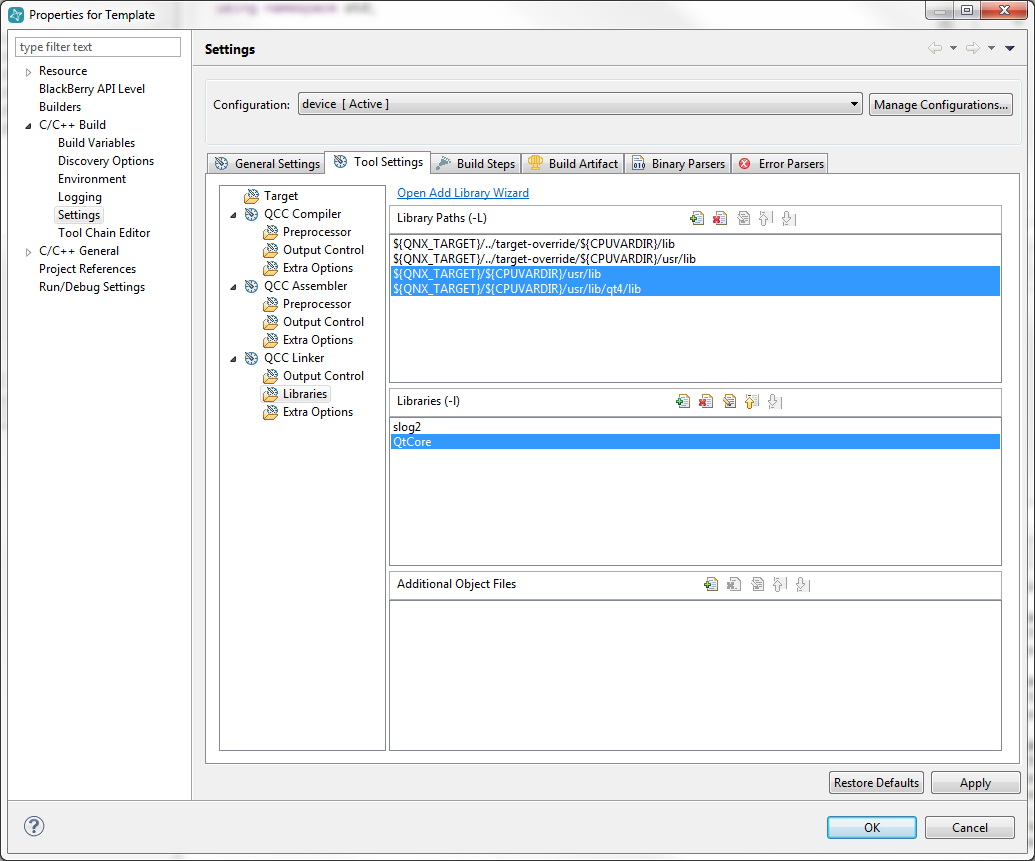Confirm with the OK button
This screenshot has height=861, width=1035.
pyautogui.click(x=872, y=827)
